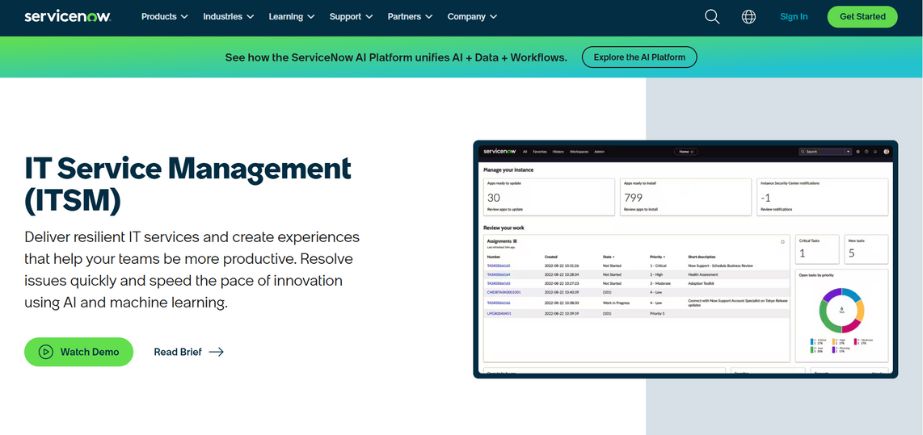Click the 'Manage your instance' heading in the preview
The width and height of the screenshot is (923, 435).
(509, 170)
